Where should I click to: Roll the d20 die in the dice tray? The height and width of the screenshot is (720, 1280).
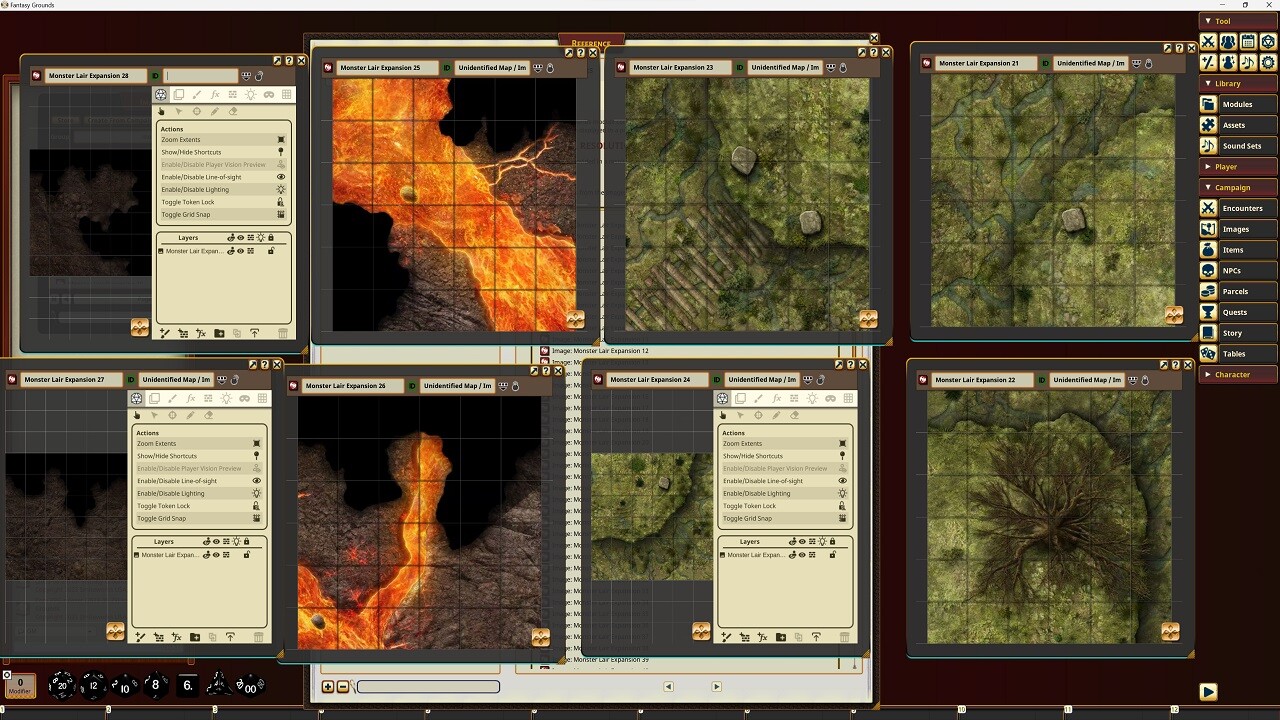tap(62, 686)
